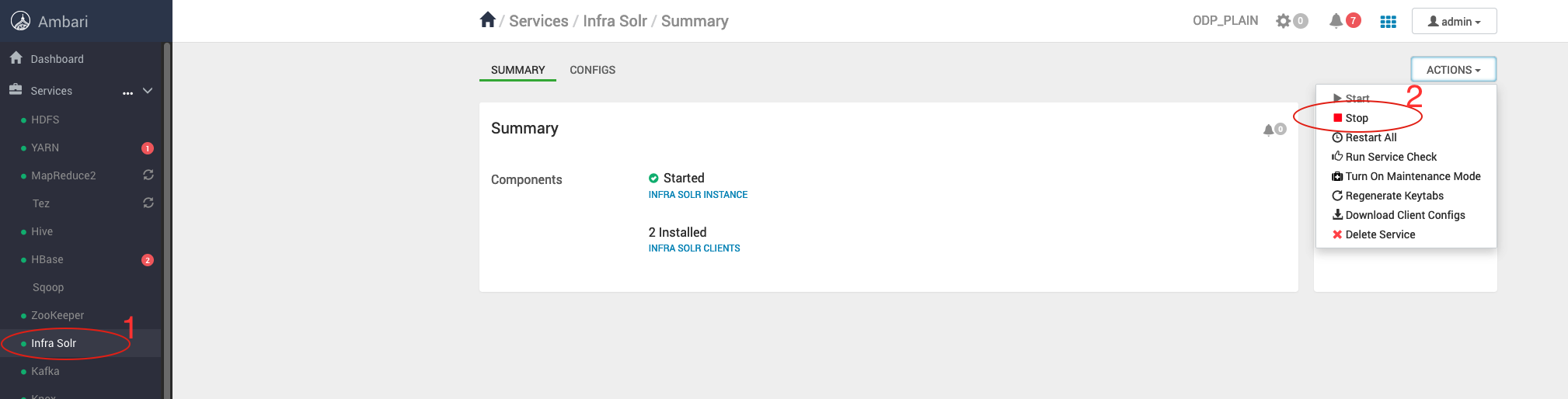1568x399 pixels.
Task: Toggle the ACTIONS dropdown button
Action: point(1453,70)
